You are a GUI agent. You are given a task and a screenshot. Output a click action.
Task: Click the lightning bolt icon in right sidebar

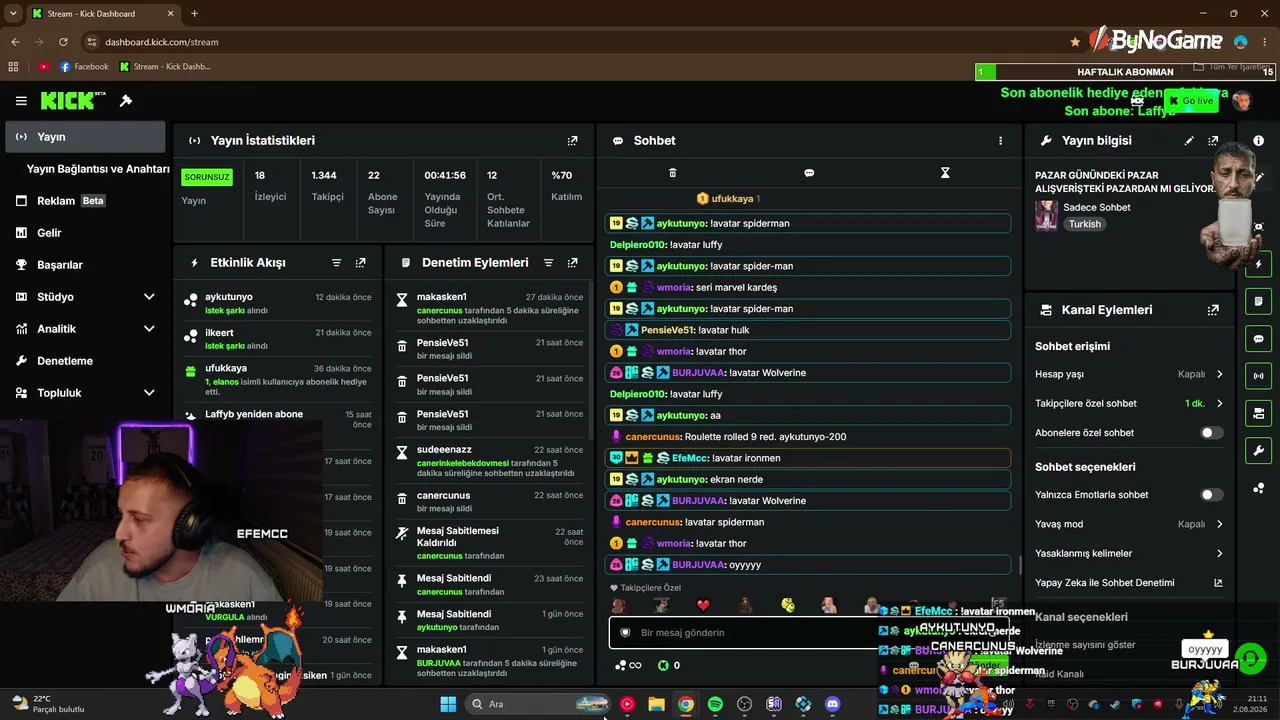click(x=1258, y=264)
